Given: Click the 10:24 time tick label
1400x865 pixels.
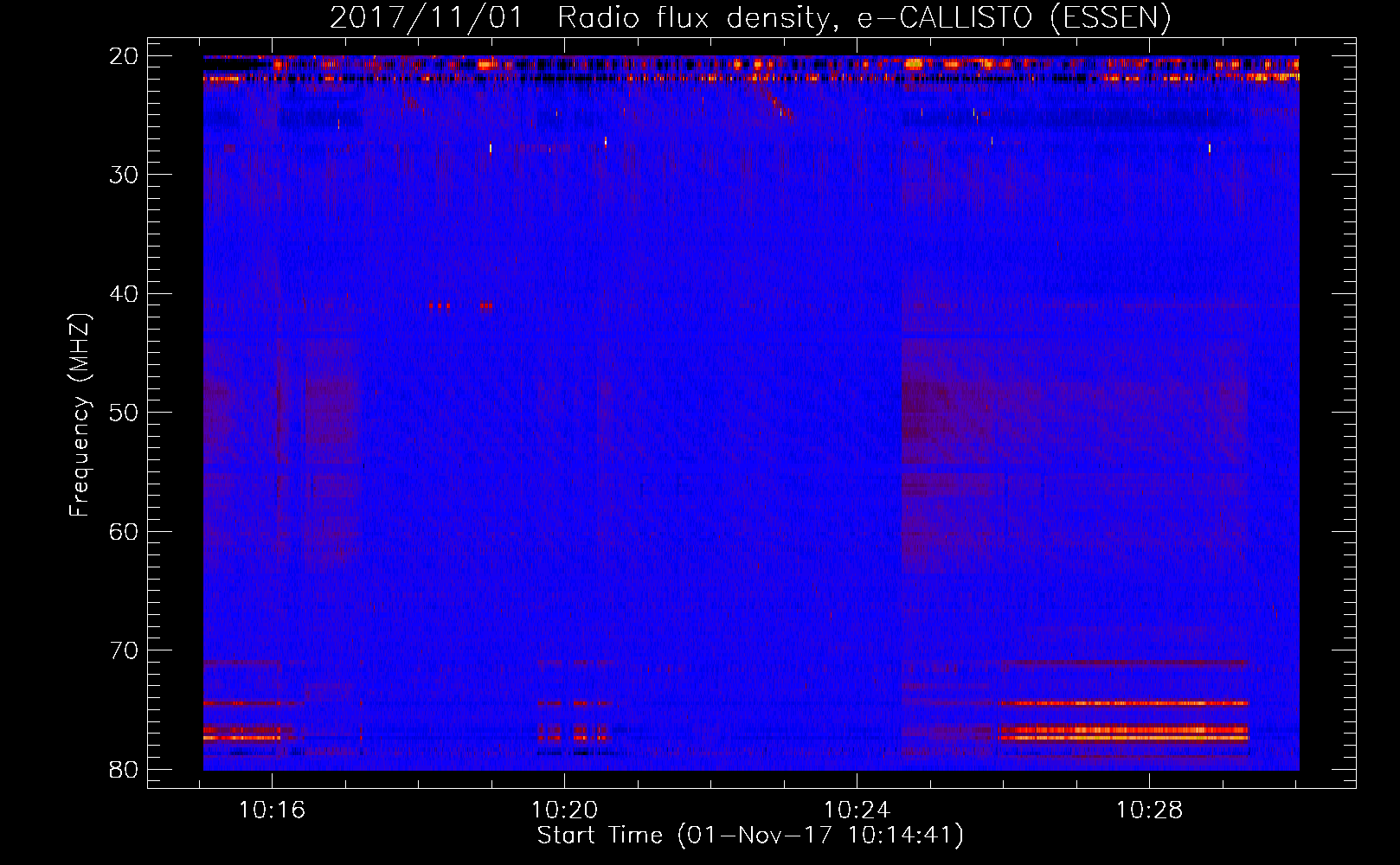Looking at the screenshot, I should pos(857,811).
